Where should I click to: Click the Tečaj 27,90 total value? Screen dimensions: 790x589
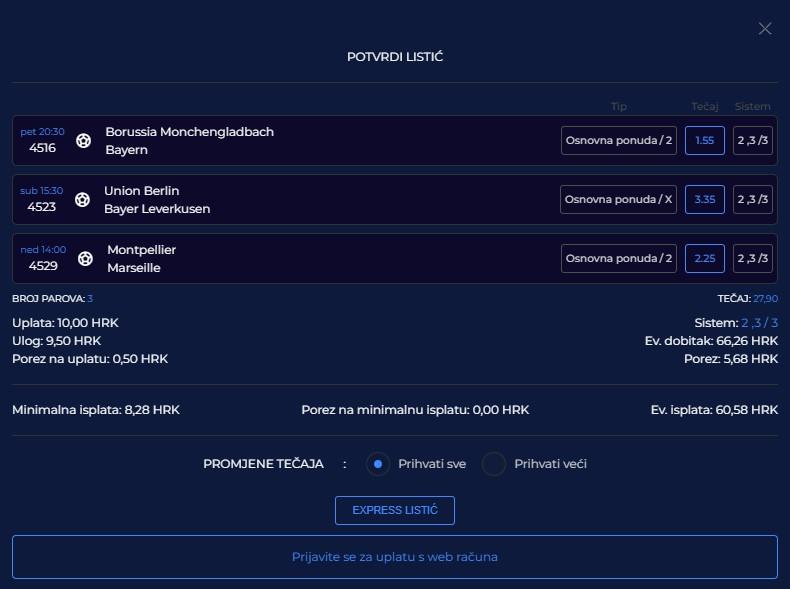[765, 299]
